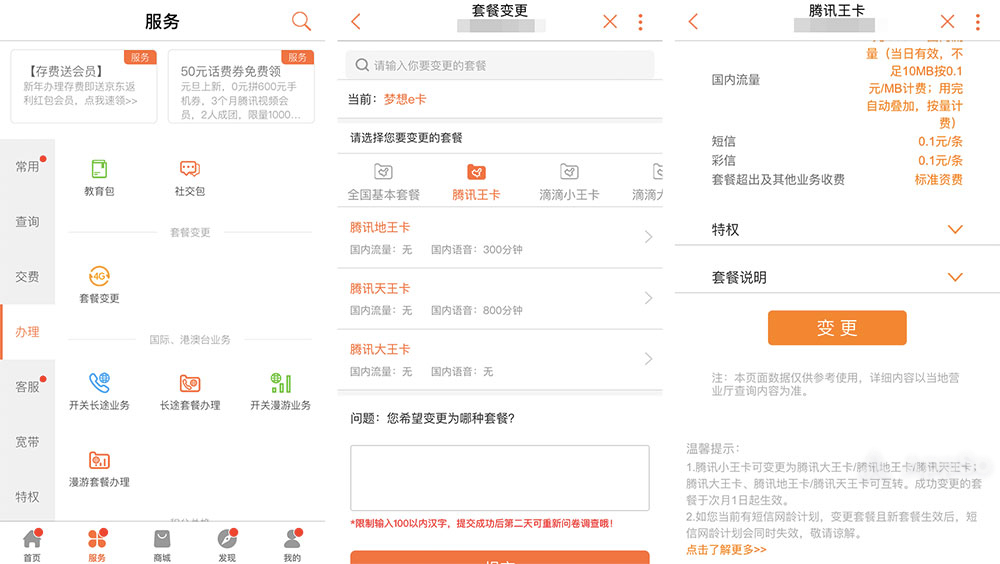Select 宽带 in the left sidebar
Image resolution: width=1000 pixels, height=564 pixels.
27,442
